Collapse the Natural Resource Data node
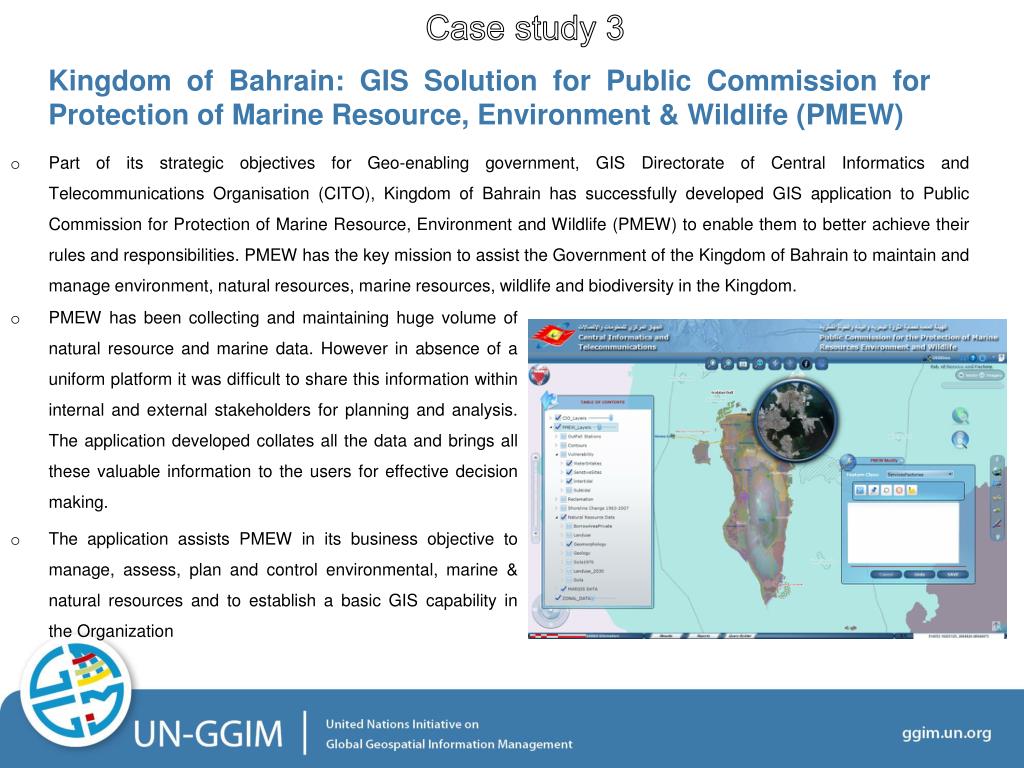Screen dimensions: 1024x768 point(557,517)
